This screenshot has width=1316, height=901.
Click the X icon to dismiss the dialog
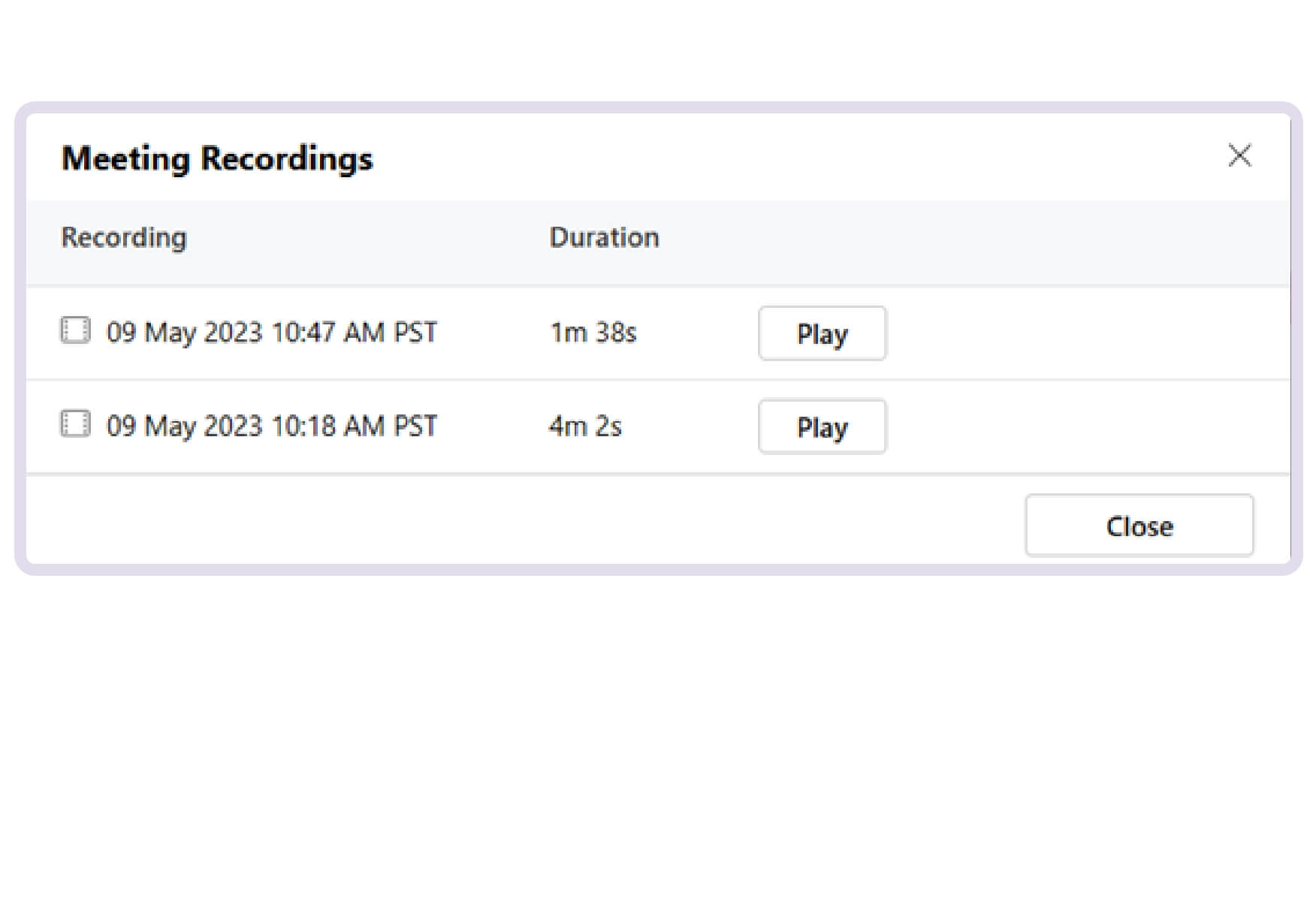(x=1239, y=156)
